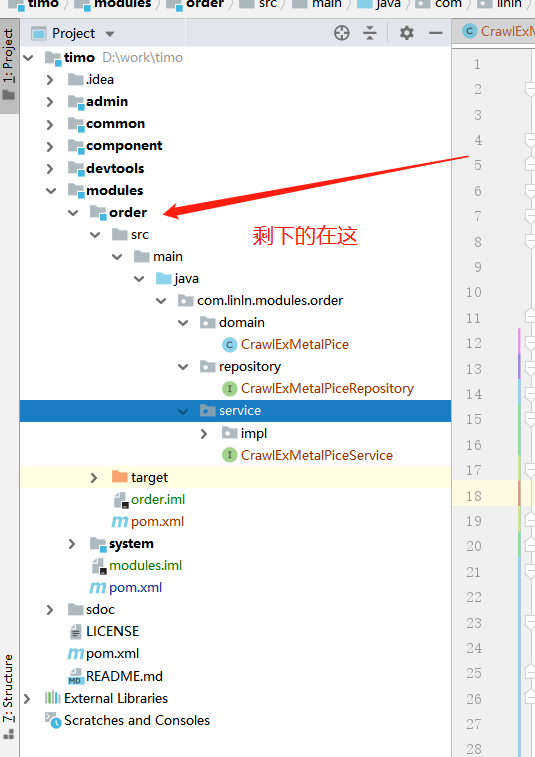Image resolution: width=535 pixels, height=757 pixels.
Task: Select CrawlExMetalPiceService interface icon
Action: [229, 455]
